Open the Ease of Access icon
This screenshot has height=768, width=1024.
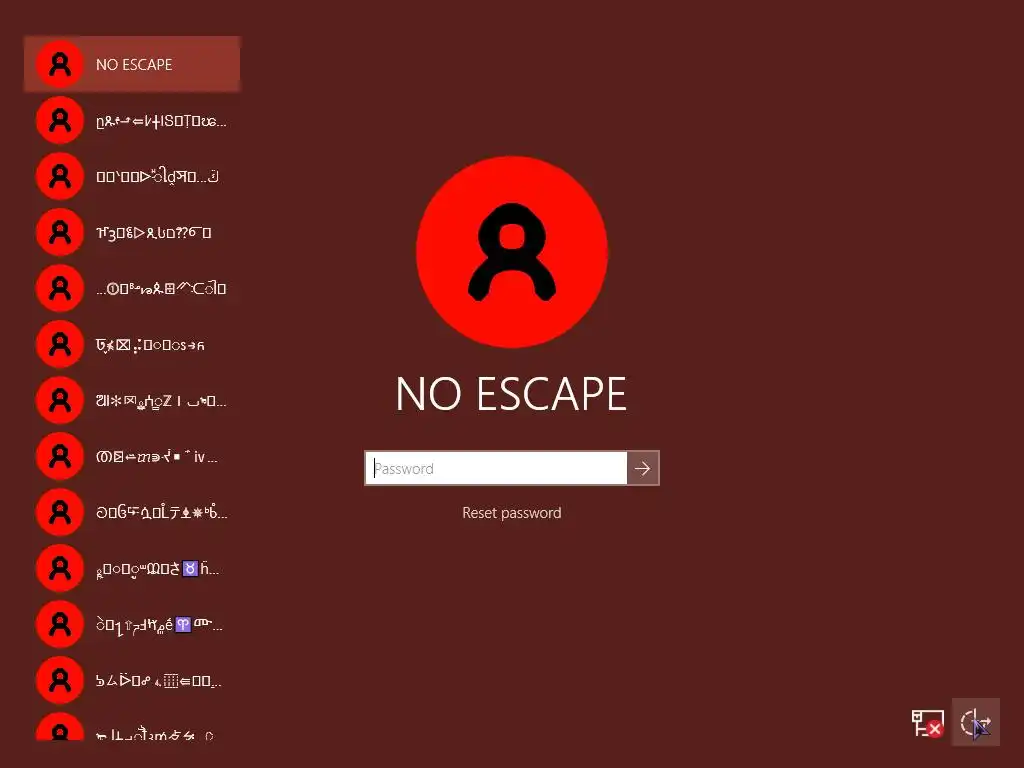point(976,722)
